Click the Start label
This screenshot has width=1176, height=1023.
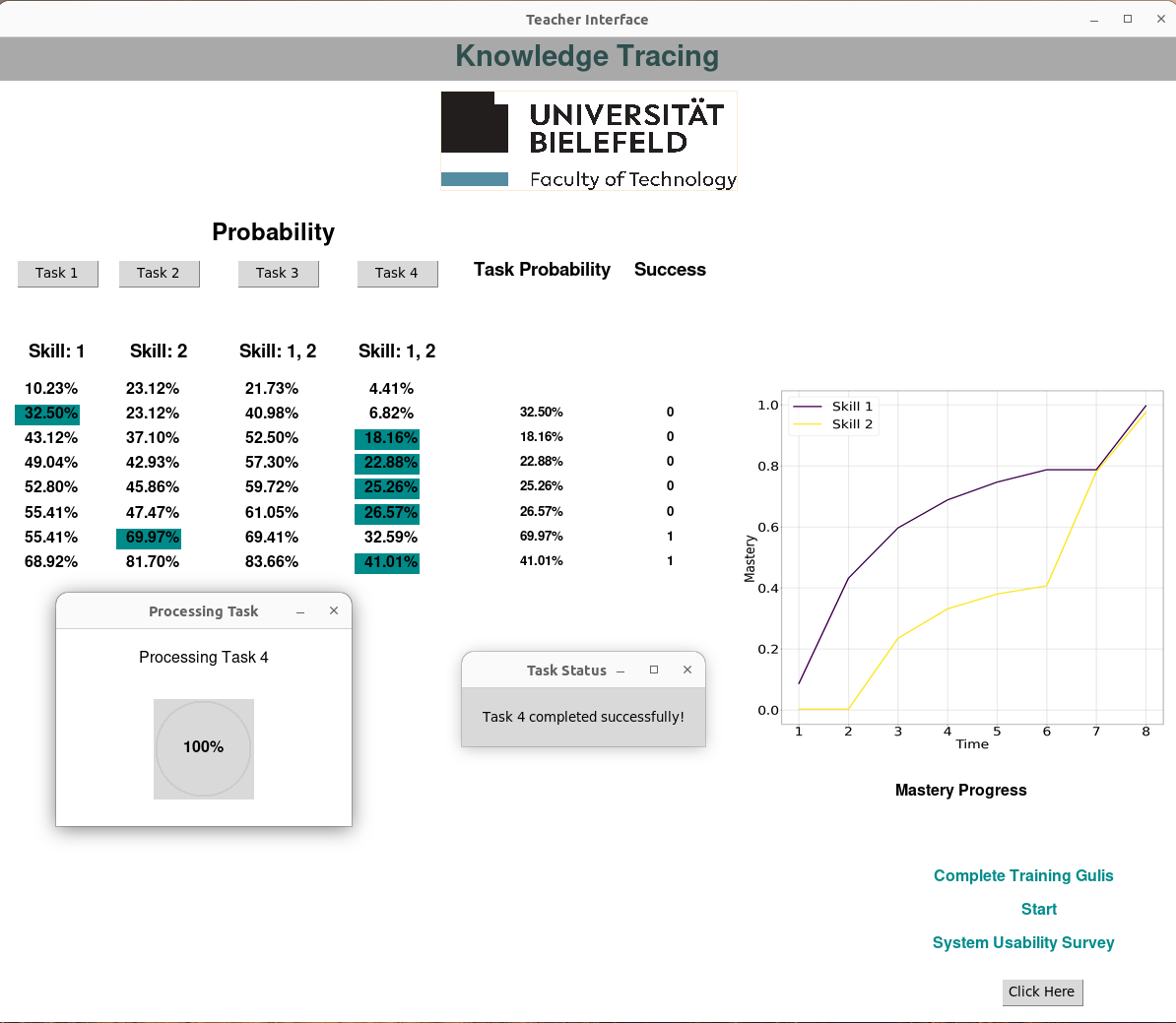tap(1039, 909)
